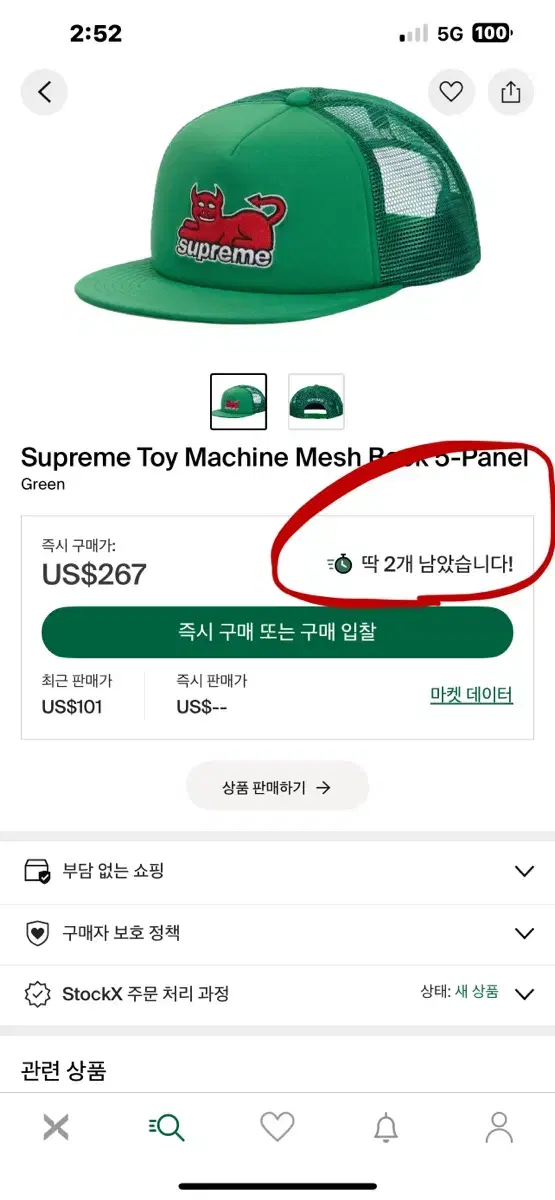The image size is (555, 1200).
Task: Tap the shopping box icon beside 부담 없는 쇼핑
Action: (37, 871)
